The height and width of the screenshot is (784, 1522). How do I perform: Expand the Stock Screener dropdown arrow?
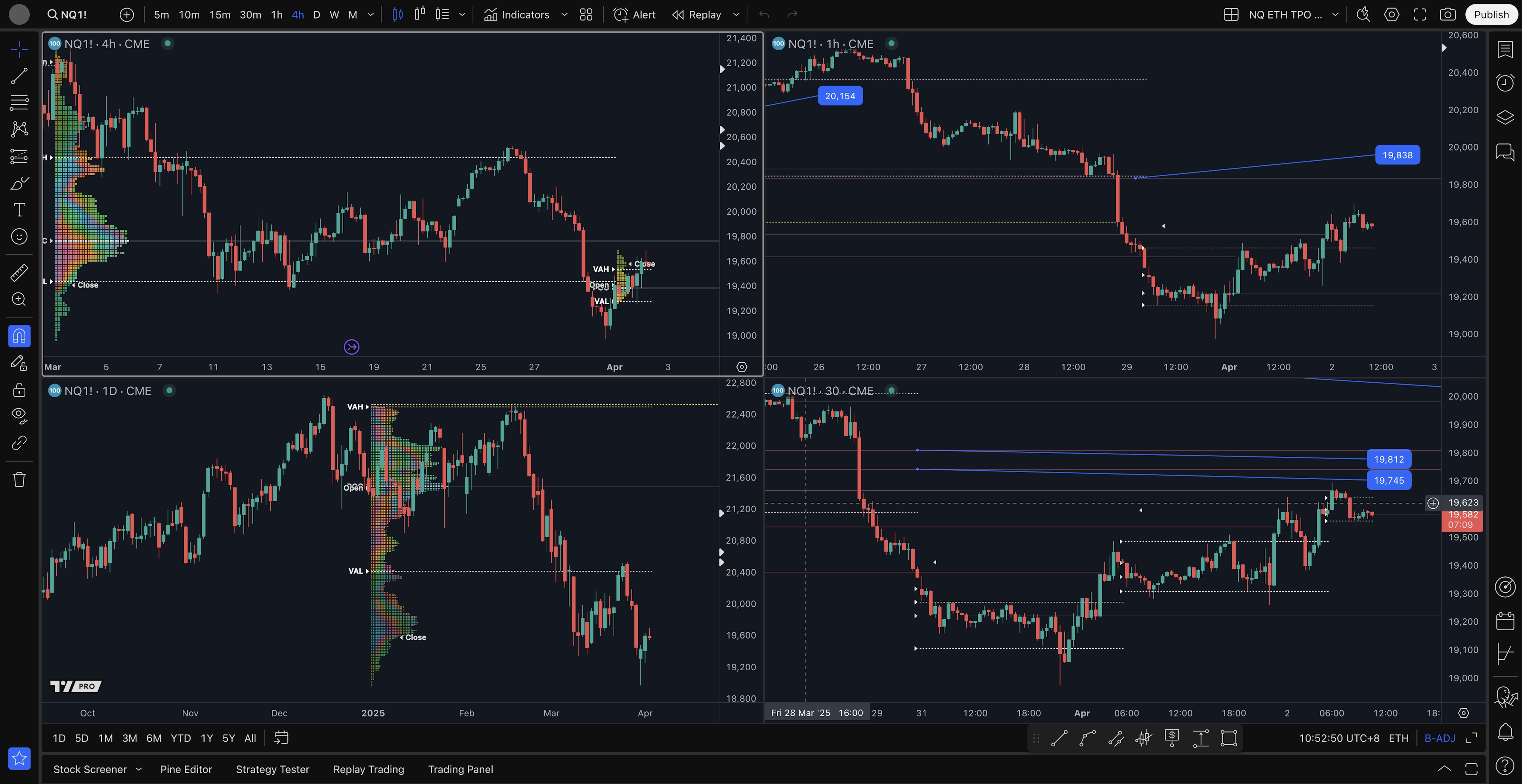point(139,769)
